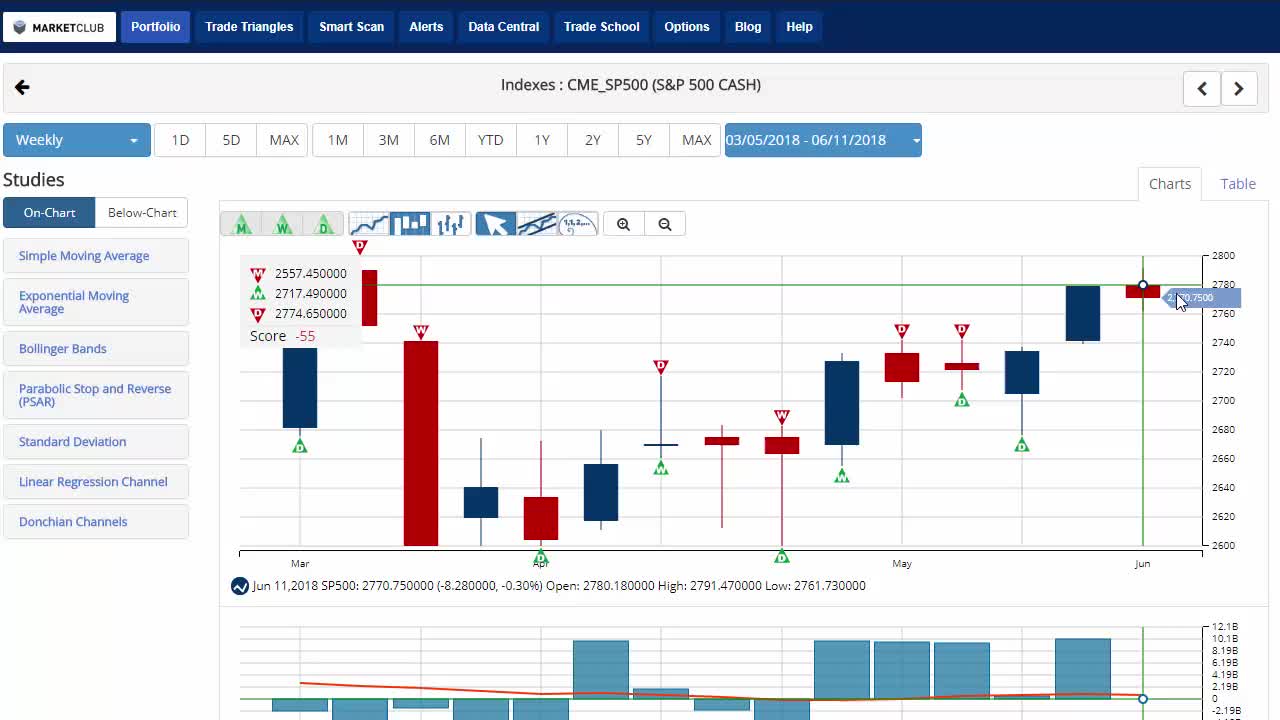Select first MAX range button after 5D
Viewport: 1280px width, 720px height.
point(284,140)
